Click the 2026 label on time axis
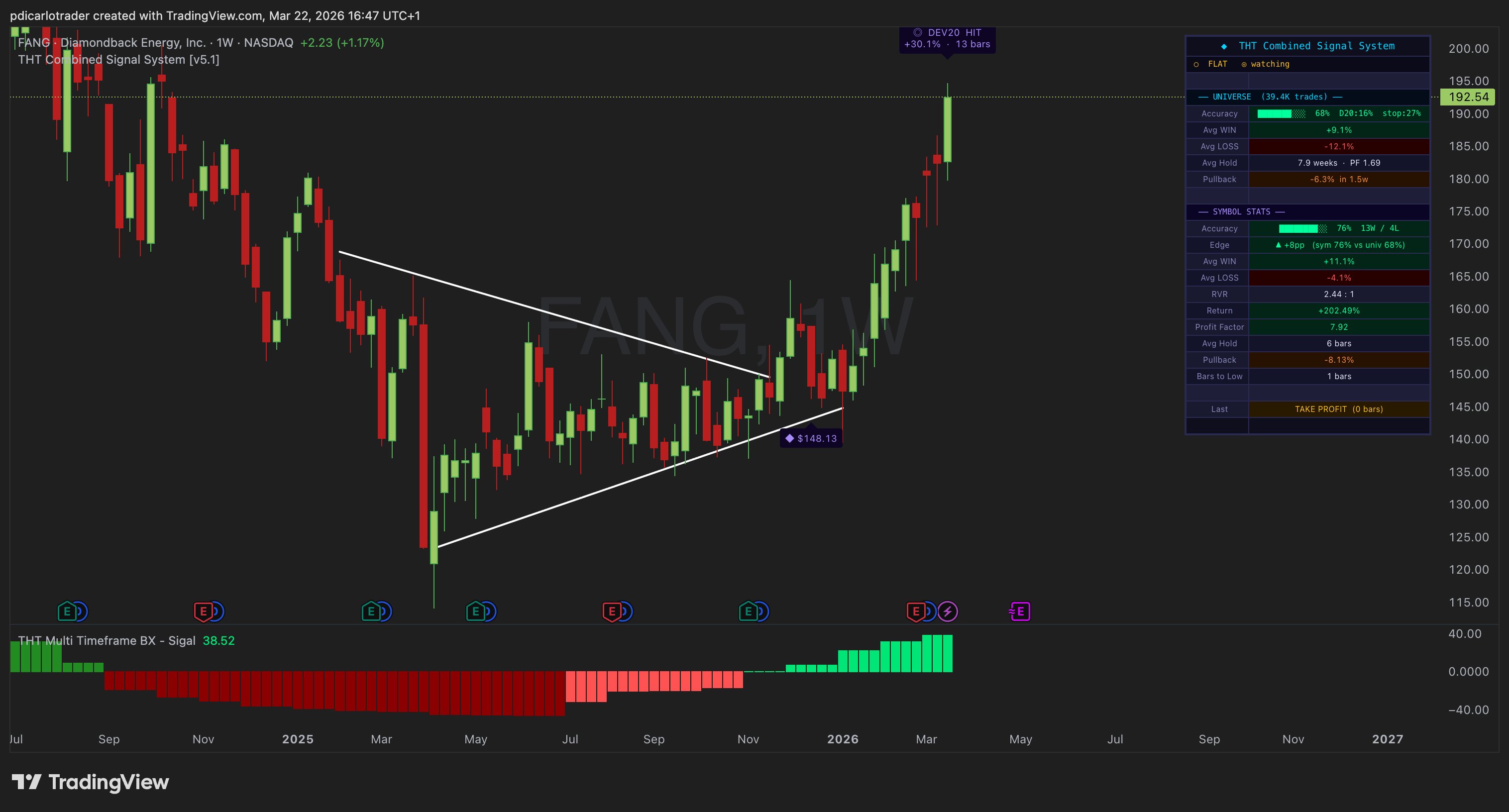The width and height of the screenshot is (1509, 812). click(x=843, y=739)
